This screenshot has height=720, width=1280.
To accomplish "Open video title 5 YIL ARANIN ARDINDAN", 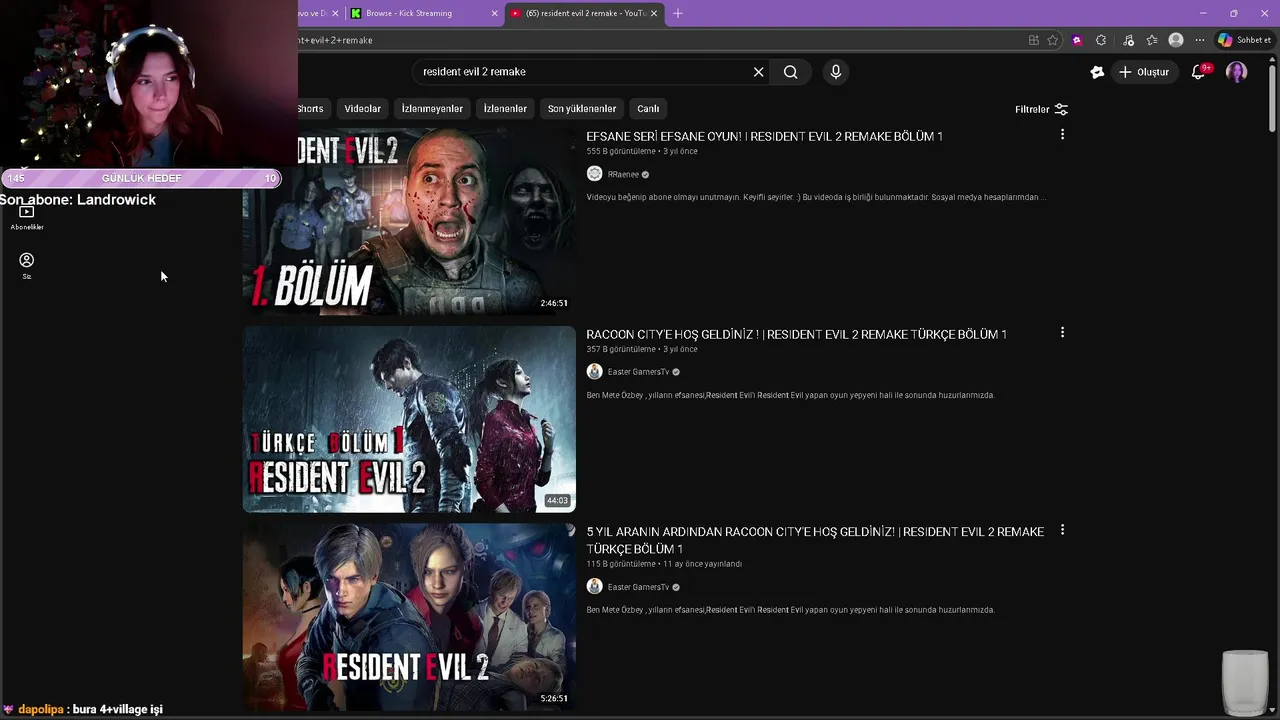I will (815, 540).
